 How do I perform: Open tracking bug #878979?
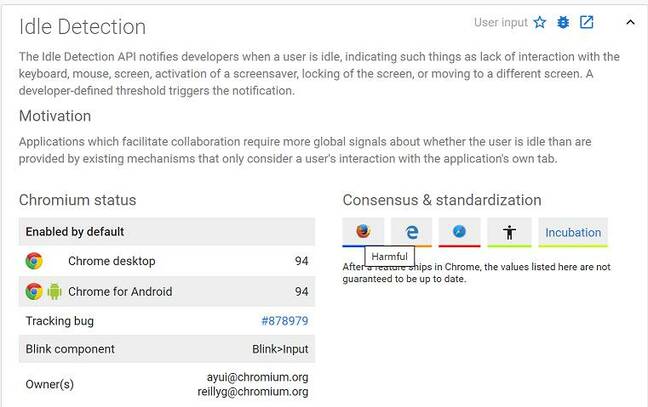click(x=284, y=321)
